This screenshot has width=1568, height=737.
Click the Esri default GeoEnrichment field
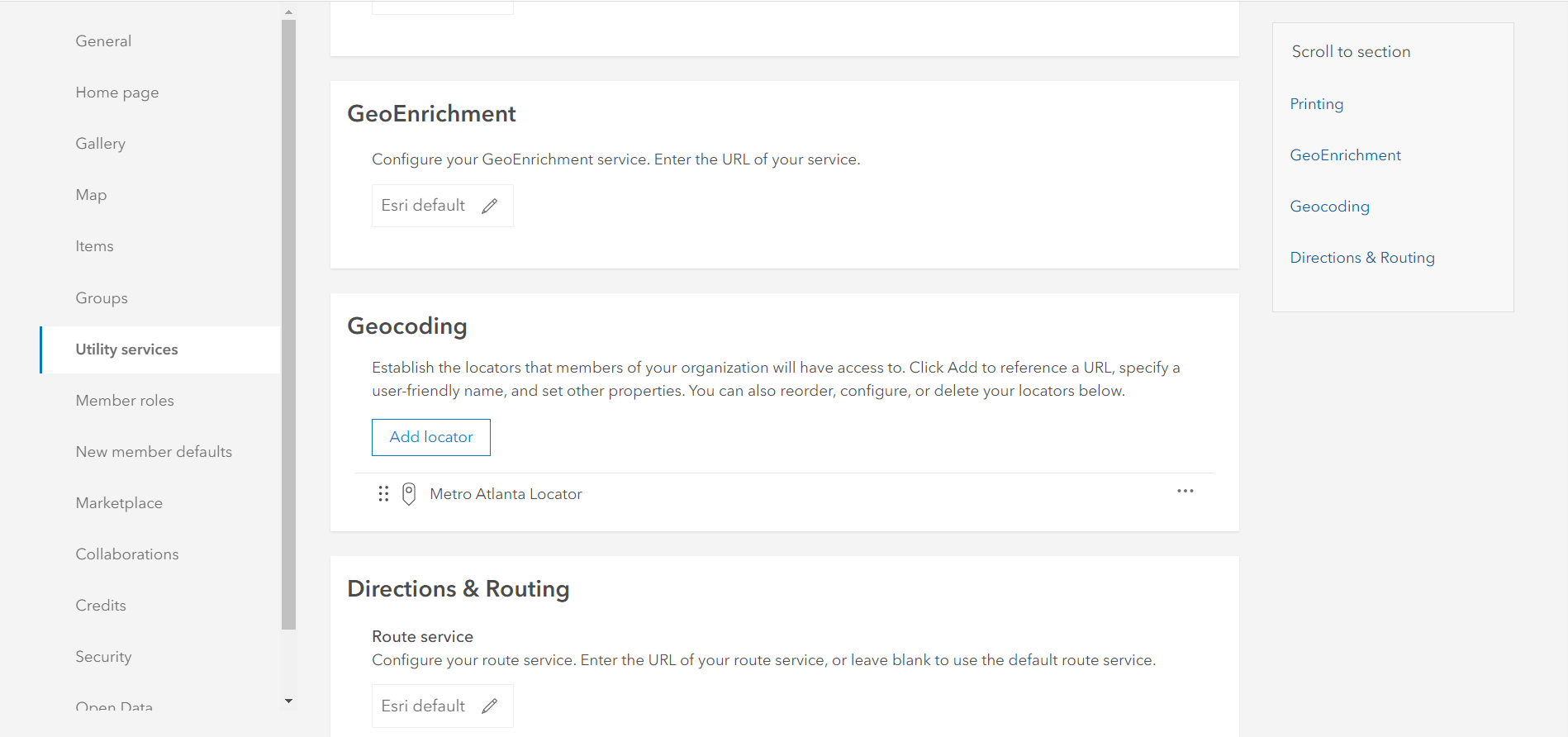coord(423,206)
